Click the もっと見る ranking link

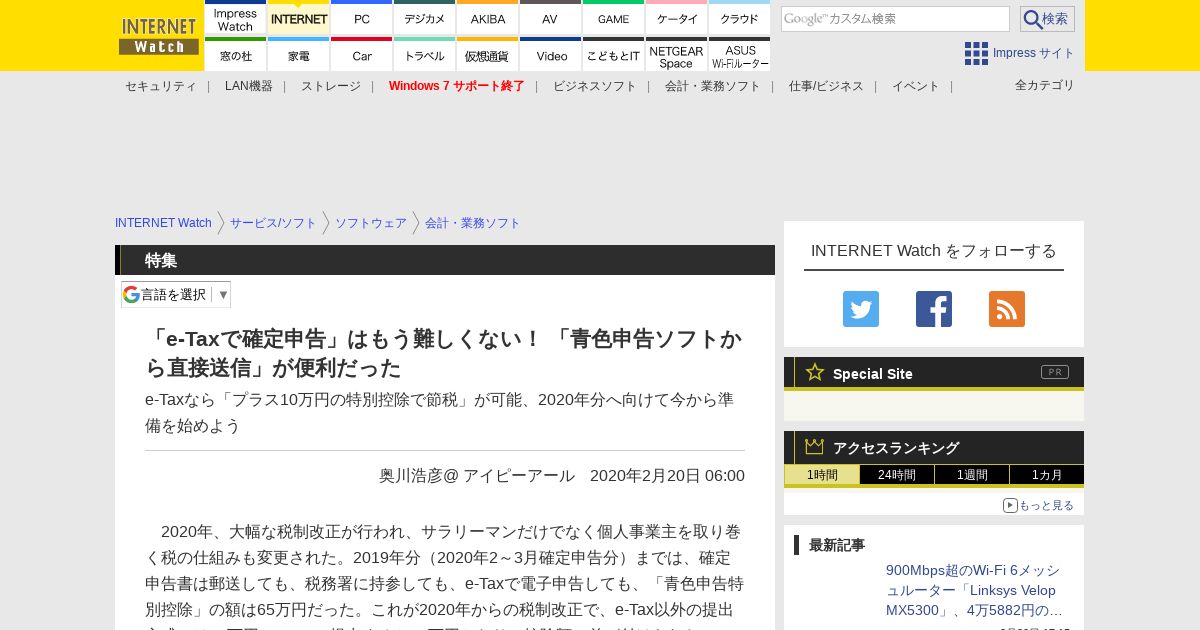click(1046, 505)
